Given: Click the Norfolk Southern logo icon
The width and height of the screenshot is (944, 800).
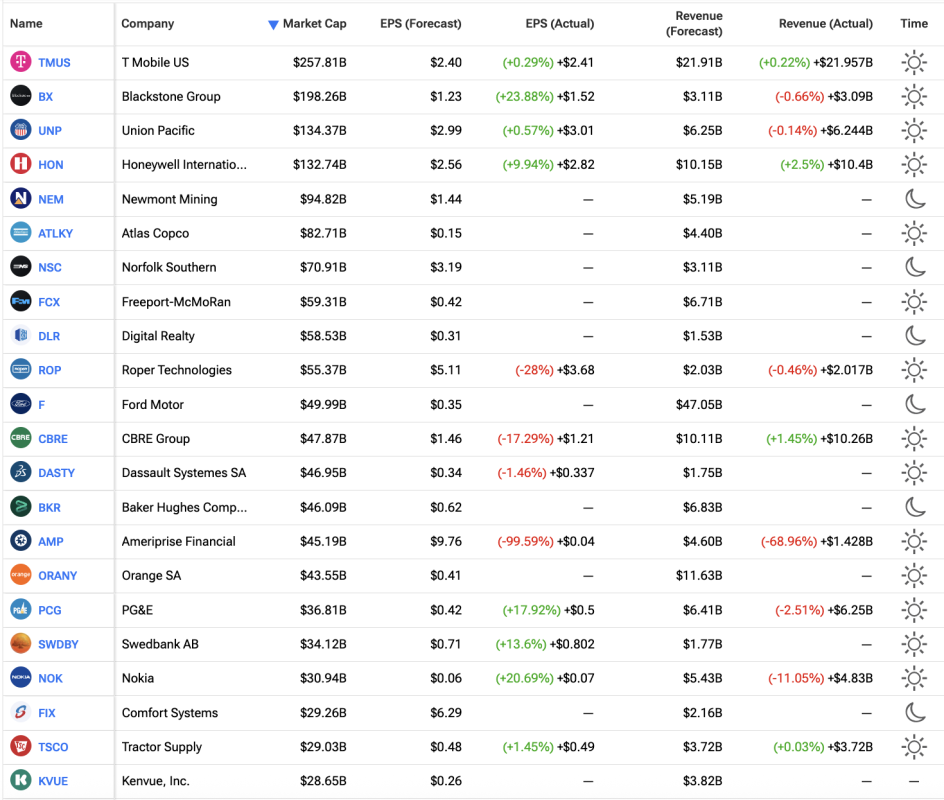Looking at the screenshot, I should [x=21, y=267].
